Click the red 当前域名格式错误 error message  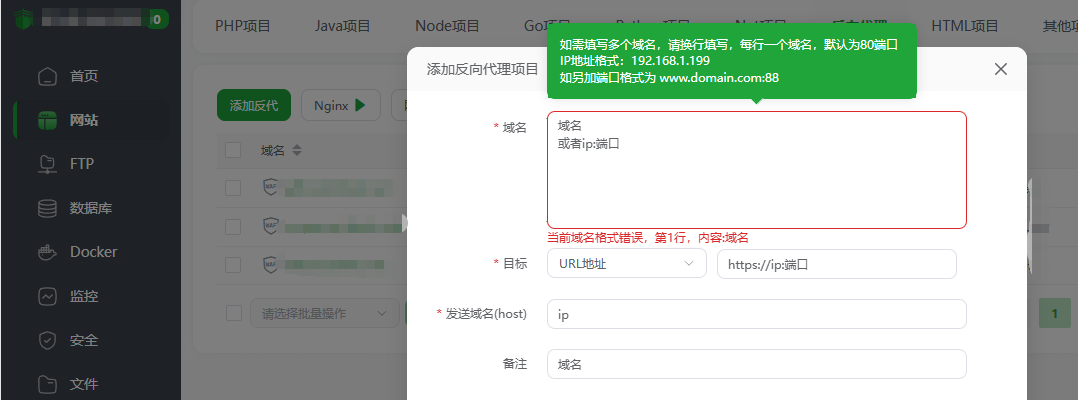648,238
